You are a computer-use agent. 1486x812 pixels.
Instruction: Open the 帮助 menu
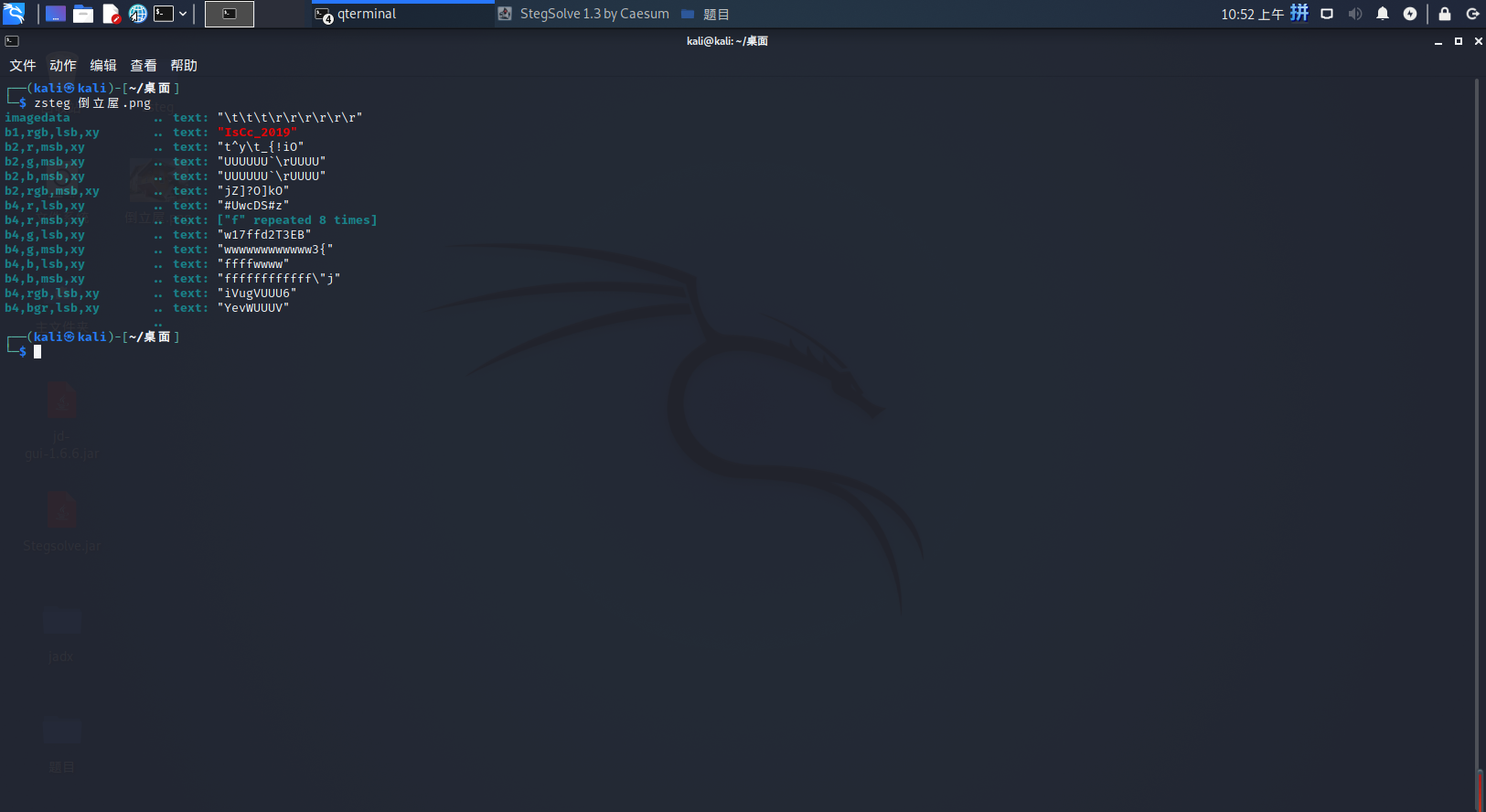pyautogui.click(x=184, y=65)
